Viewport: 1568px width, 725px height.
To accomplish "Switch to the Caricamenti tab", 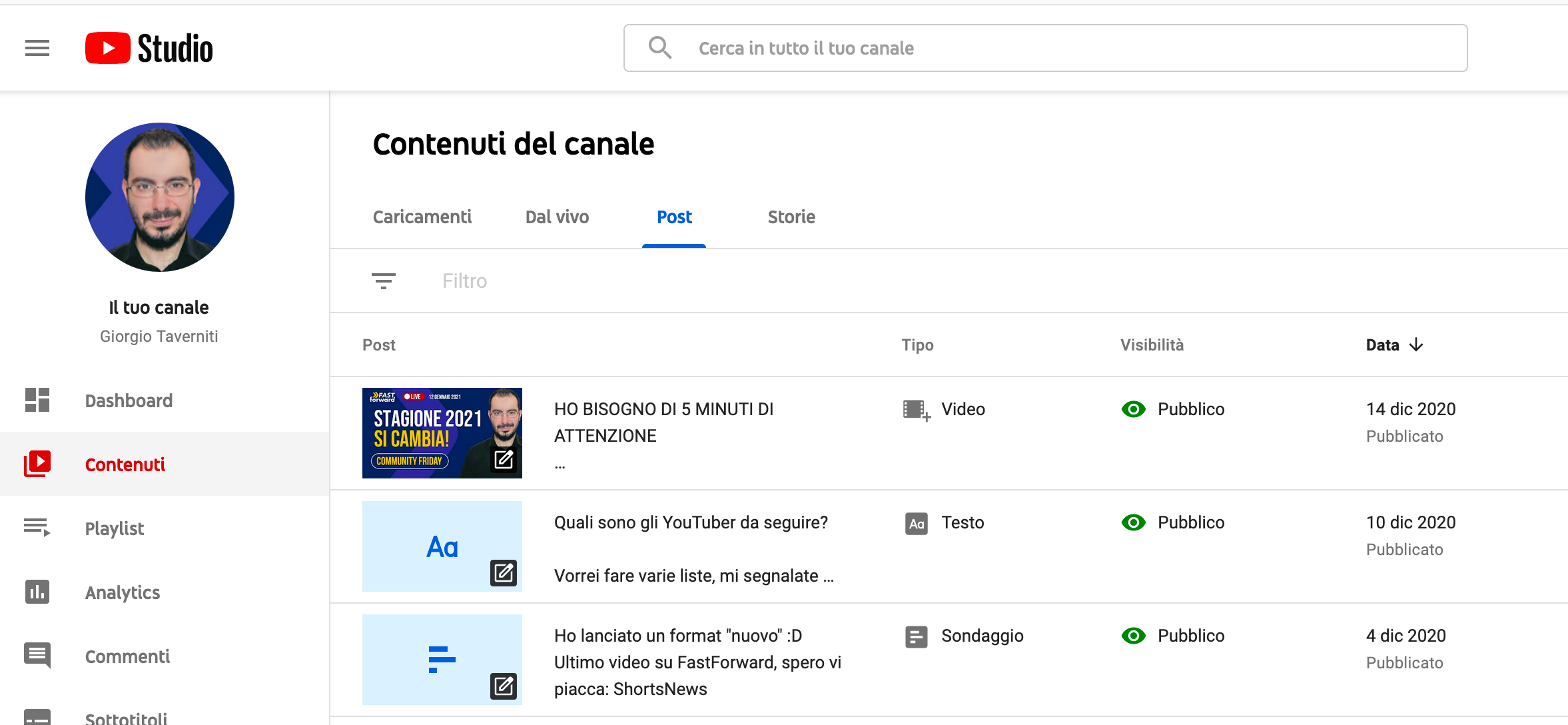I will (422, 217).
